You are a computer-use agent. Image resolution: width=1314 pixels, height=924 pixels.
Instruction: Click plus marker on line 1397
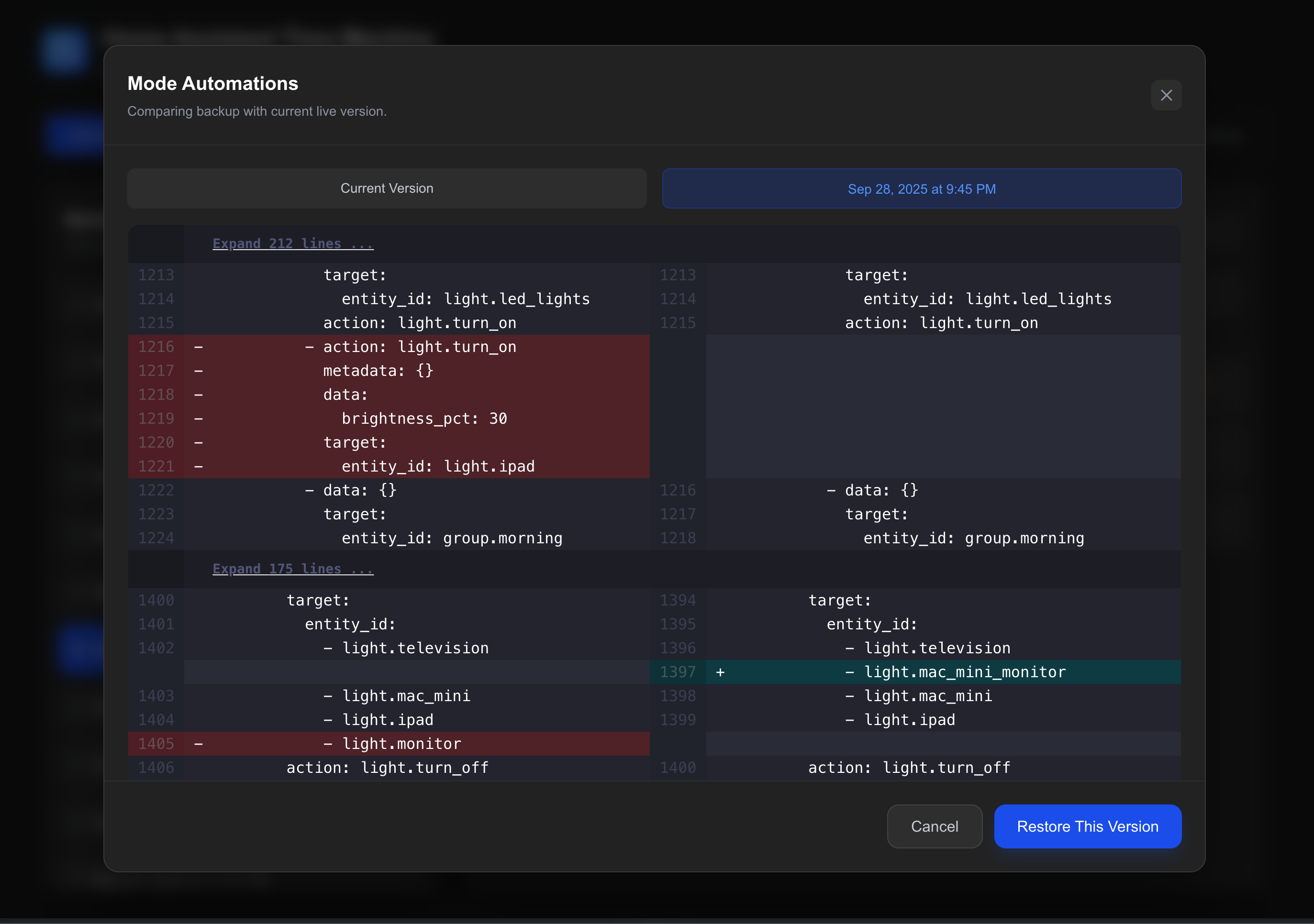pos(720,672)
